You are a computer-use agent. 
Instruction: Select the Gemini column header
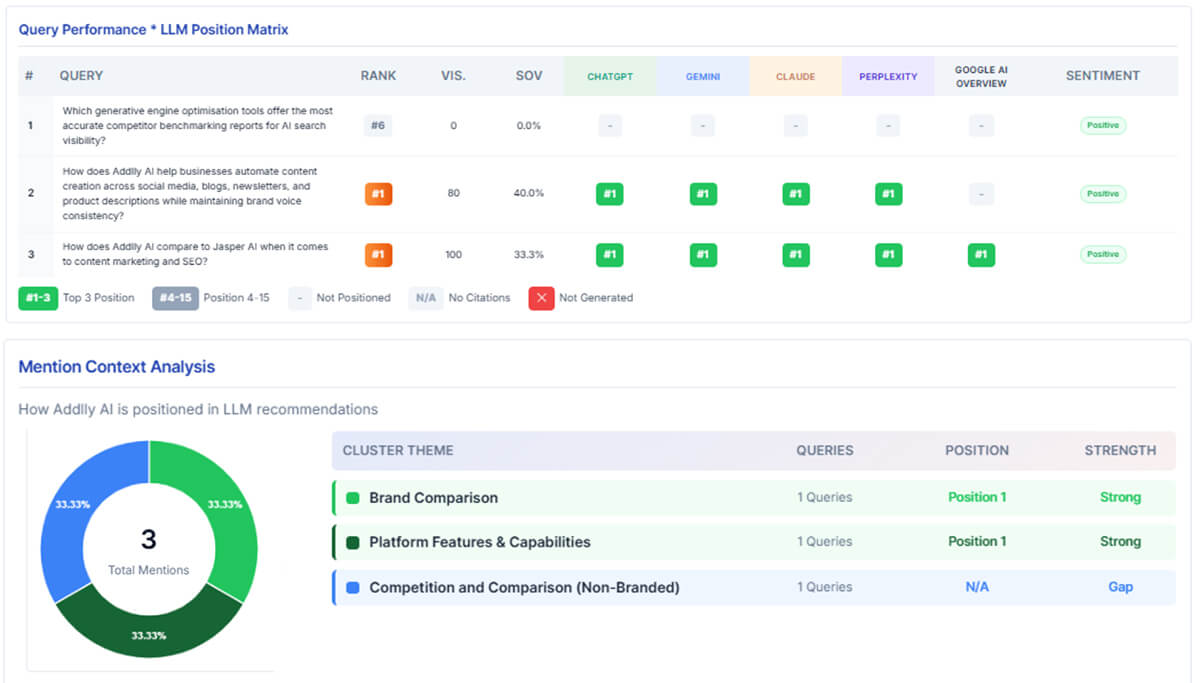click(x=703, y=76)
